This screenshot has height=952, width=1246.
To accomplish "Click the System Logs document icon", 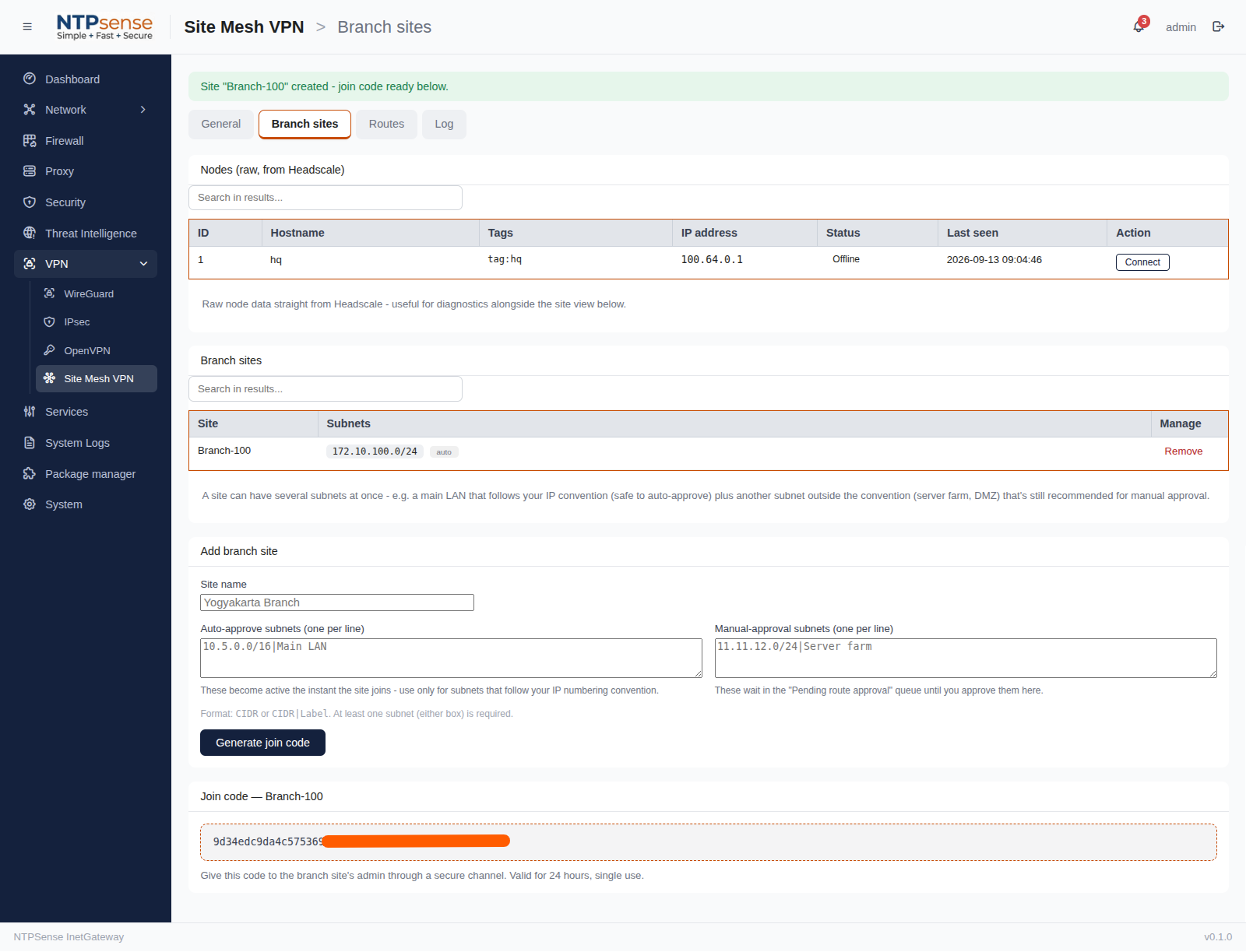I will coord(30,443).
